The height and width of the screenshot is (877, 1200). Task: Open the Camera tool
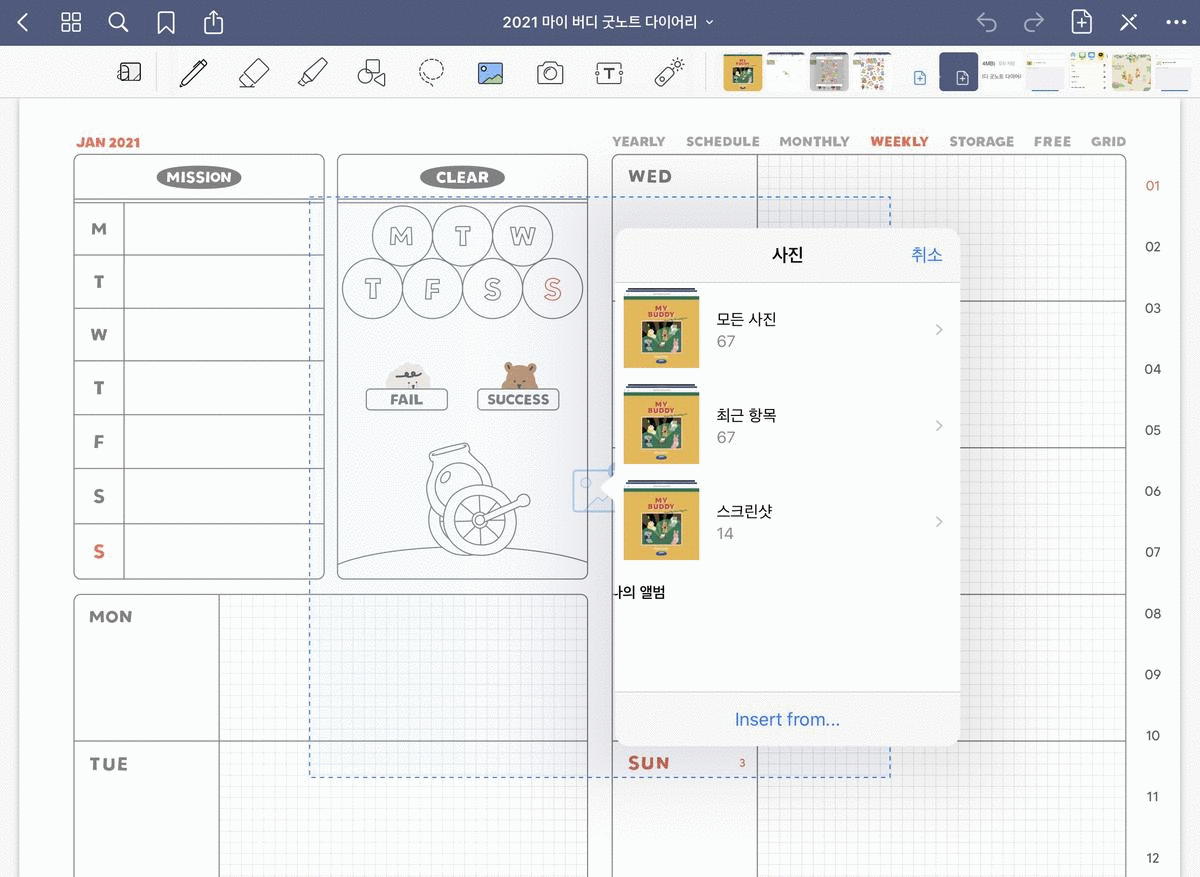tap(549, 73)
